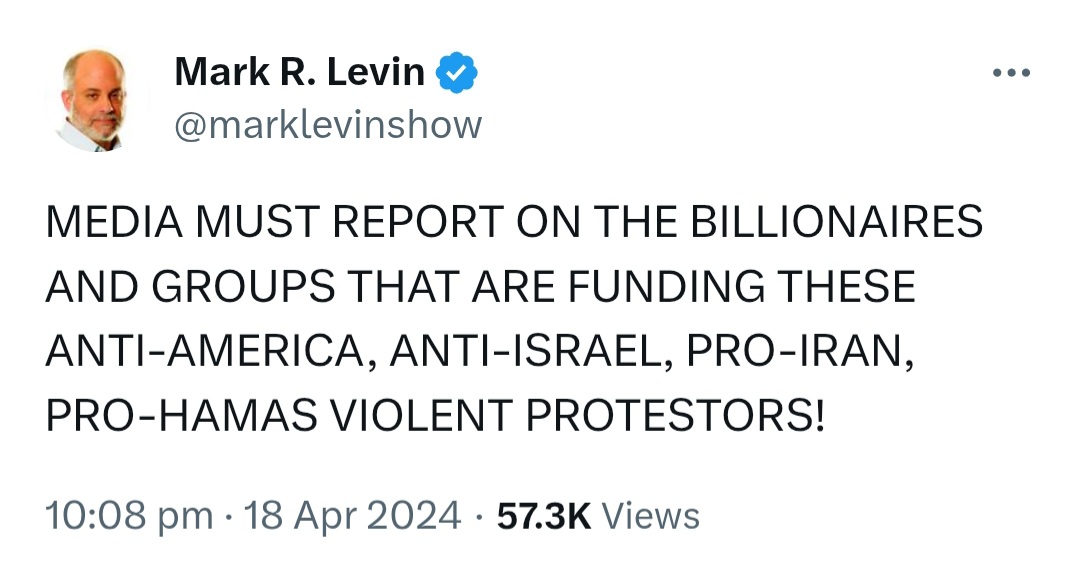Click the Views label beside the count

click(650, 516)
